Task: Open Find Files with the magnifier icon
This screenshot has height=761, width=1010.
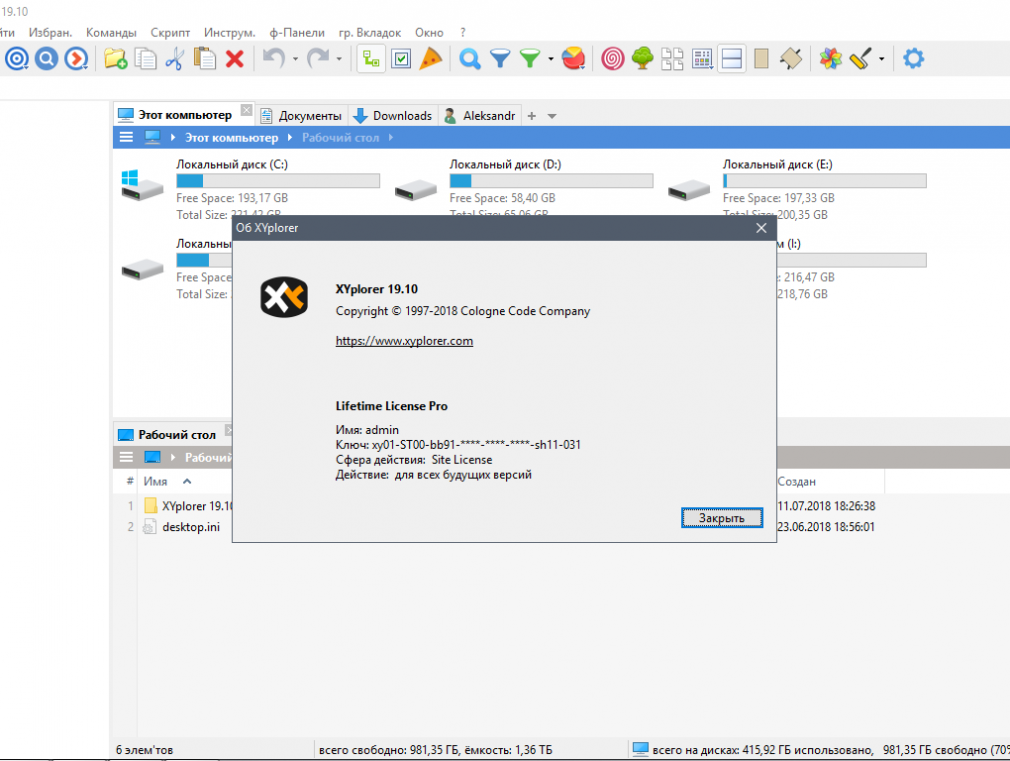Action: [x=470, y=59]
